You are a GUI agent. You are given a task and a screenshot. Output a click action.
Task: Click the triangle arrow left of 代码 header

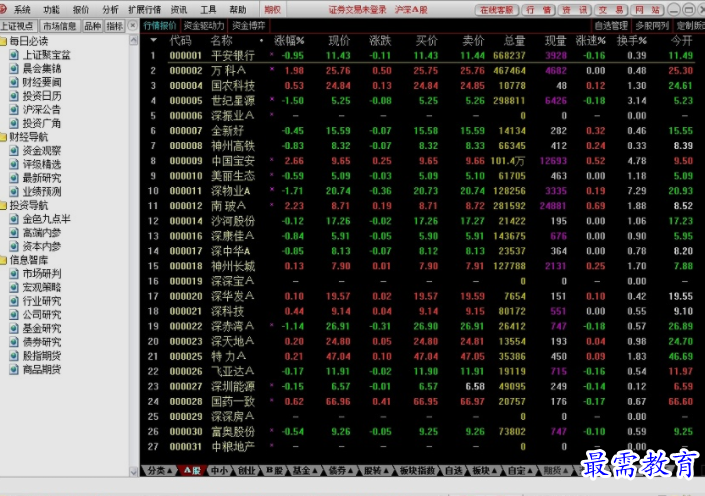pyautogui.click(x=154, y=40)
